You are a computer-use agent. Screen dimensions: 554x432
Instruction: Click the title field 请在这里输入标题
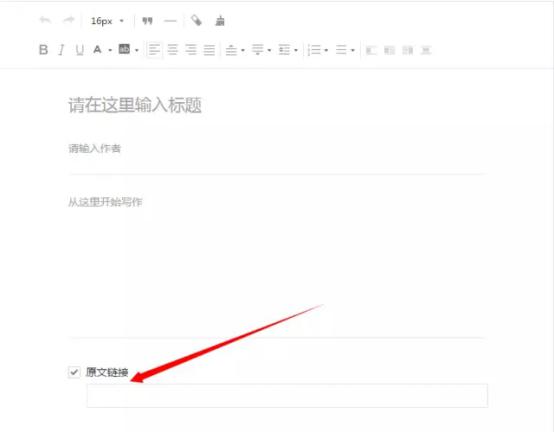pos(135,105)
